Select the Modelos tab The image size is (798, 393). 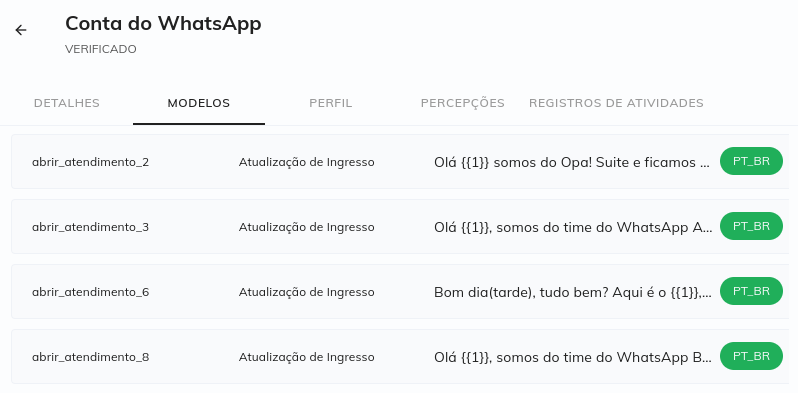tap(199, 103)
